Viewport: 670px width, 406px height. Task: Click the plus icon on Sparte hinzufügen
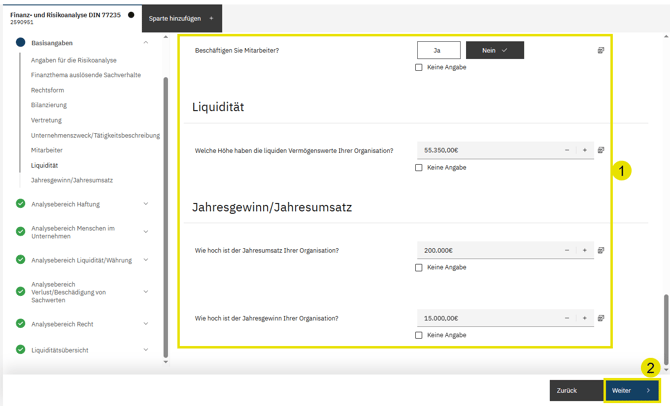click(211, 18)
